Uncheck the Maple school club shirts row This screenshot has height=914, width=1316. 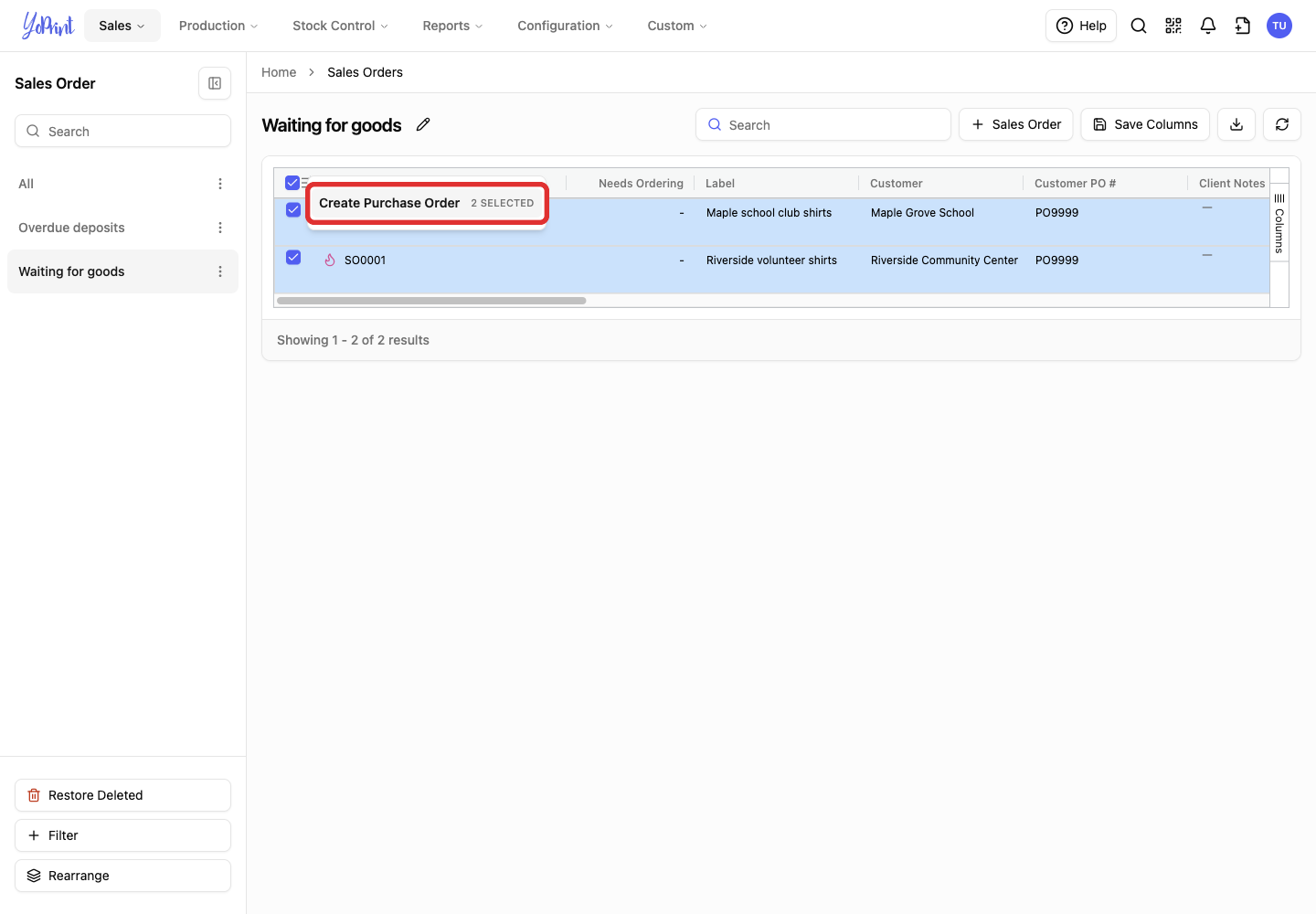pyautogui.click(x=293, y=210)
